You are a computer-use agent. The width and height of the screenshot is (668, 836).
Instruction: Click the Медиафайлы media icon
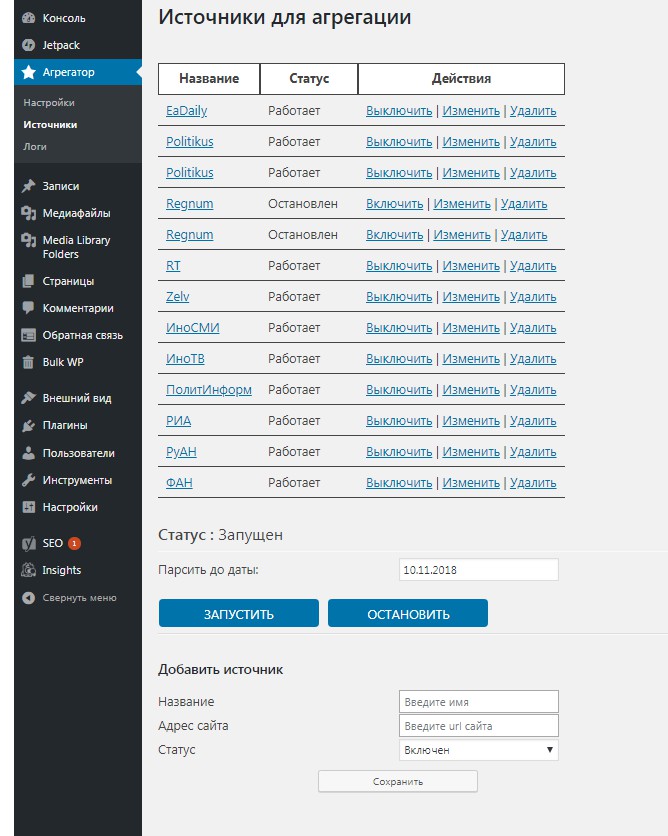(28, 213)
